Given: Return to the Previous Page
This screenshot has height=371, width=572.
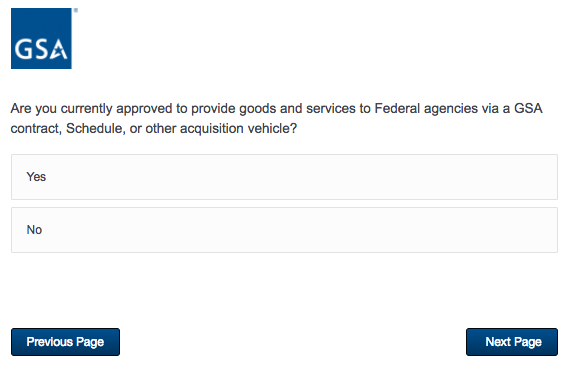Looking at the screenshot, I should [65, 342].
